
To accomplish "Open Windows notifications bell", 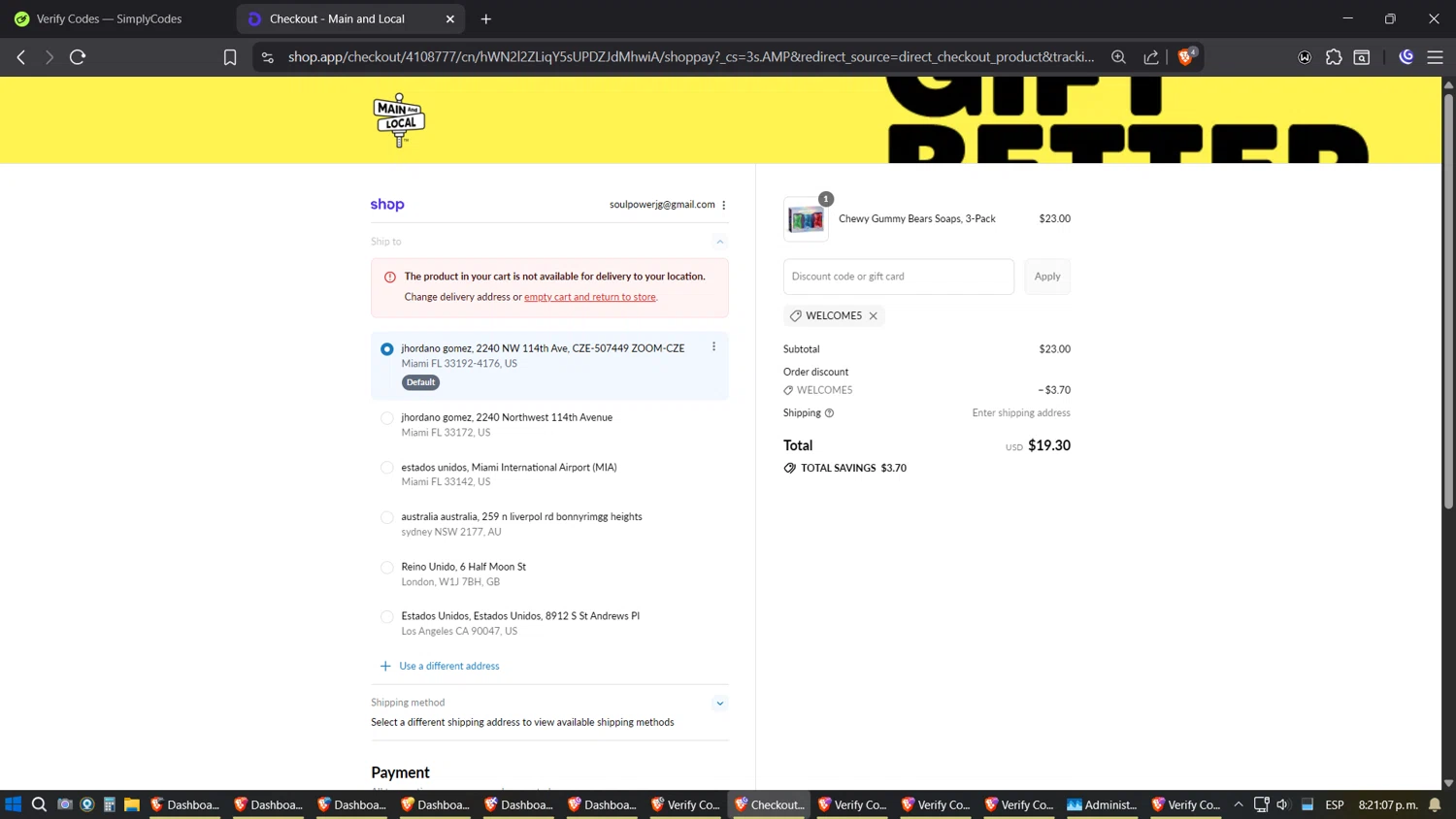I will [1436, 804].
